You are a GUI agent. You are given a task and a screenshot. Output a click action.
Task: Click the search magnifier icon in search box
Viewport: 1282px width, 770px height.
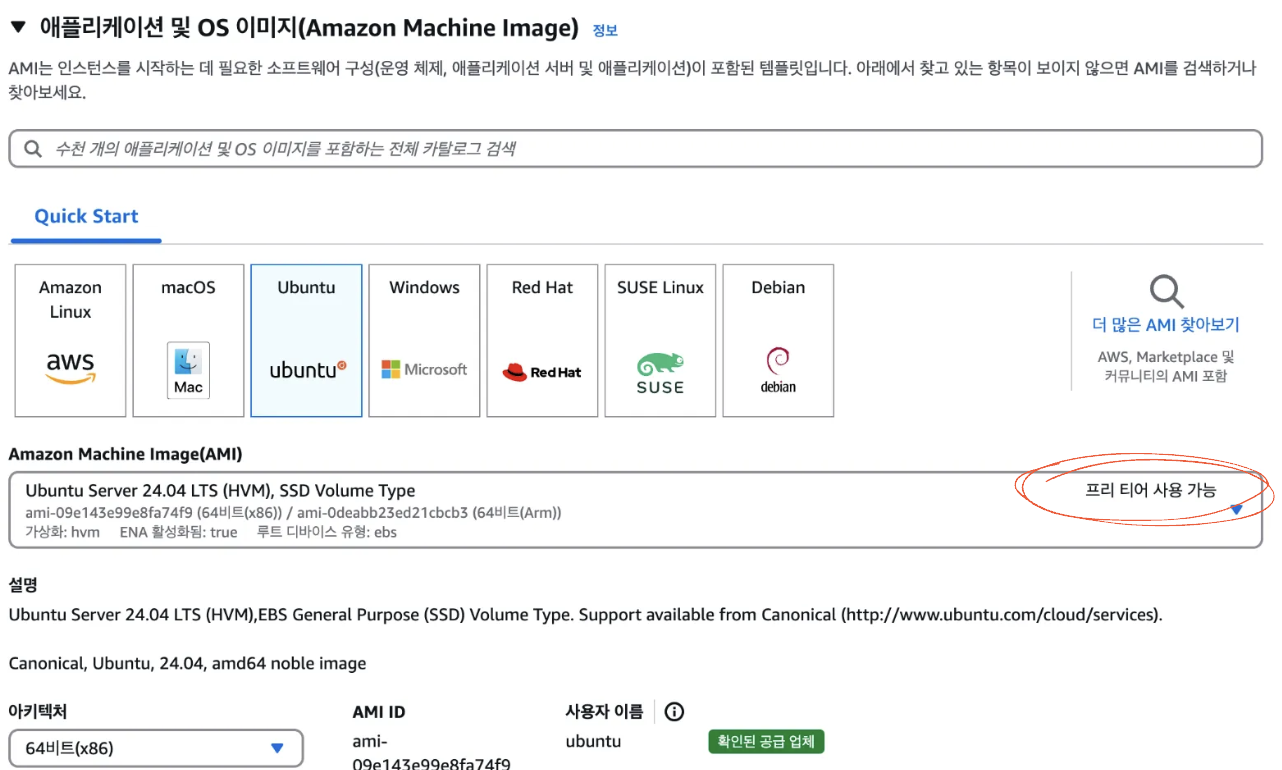(33, 148)
